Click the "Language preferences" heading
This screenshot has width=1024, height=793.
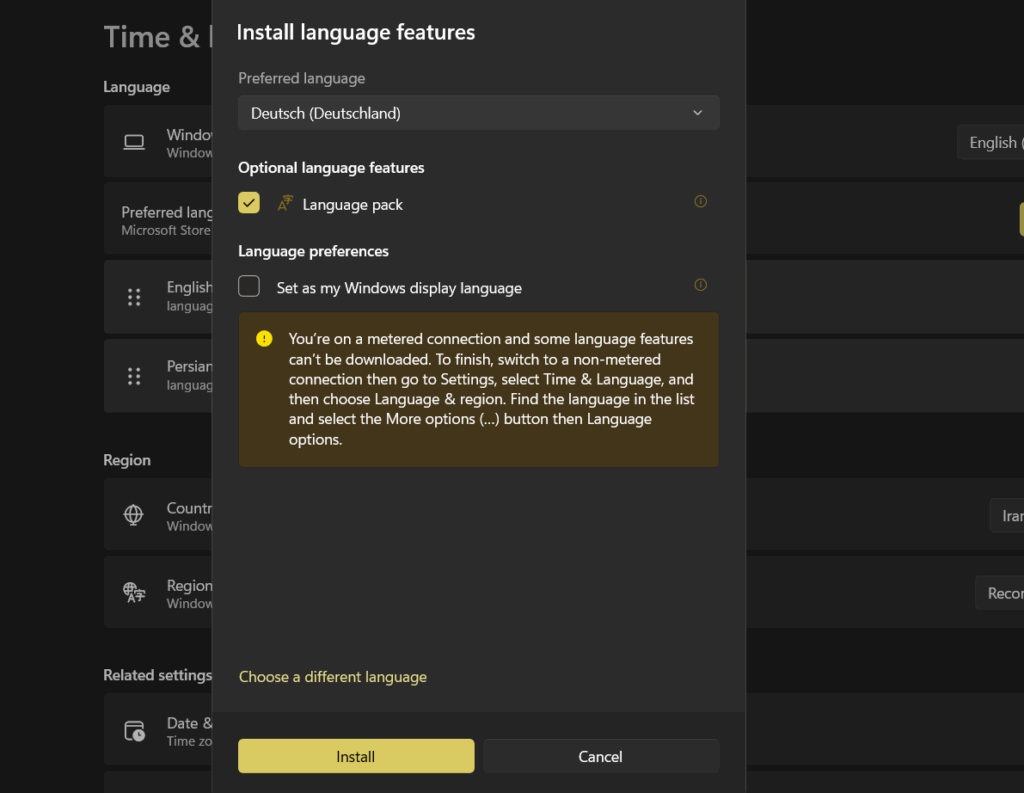click(313, 251)
